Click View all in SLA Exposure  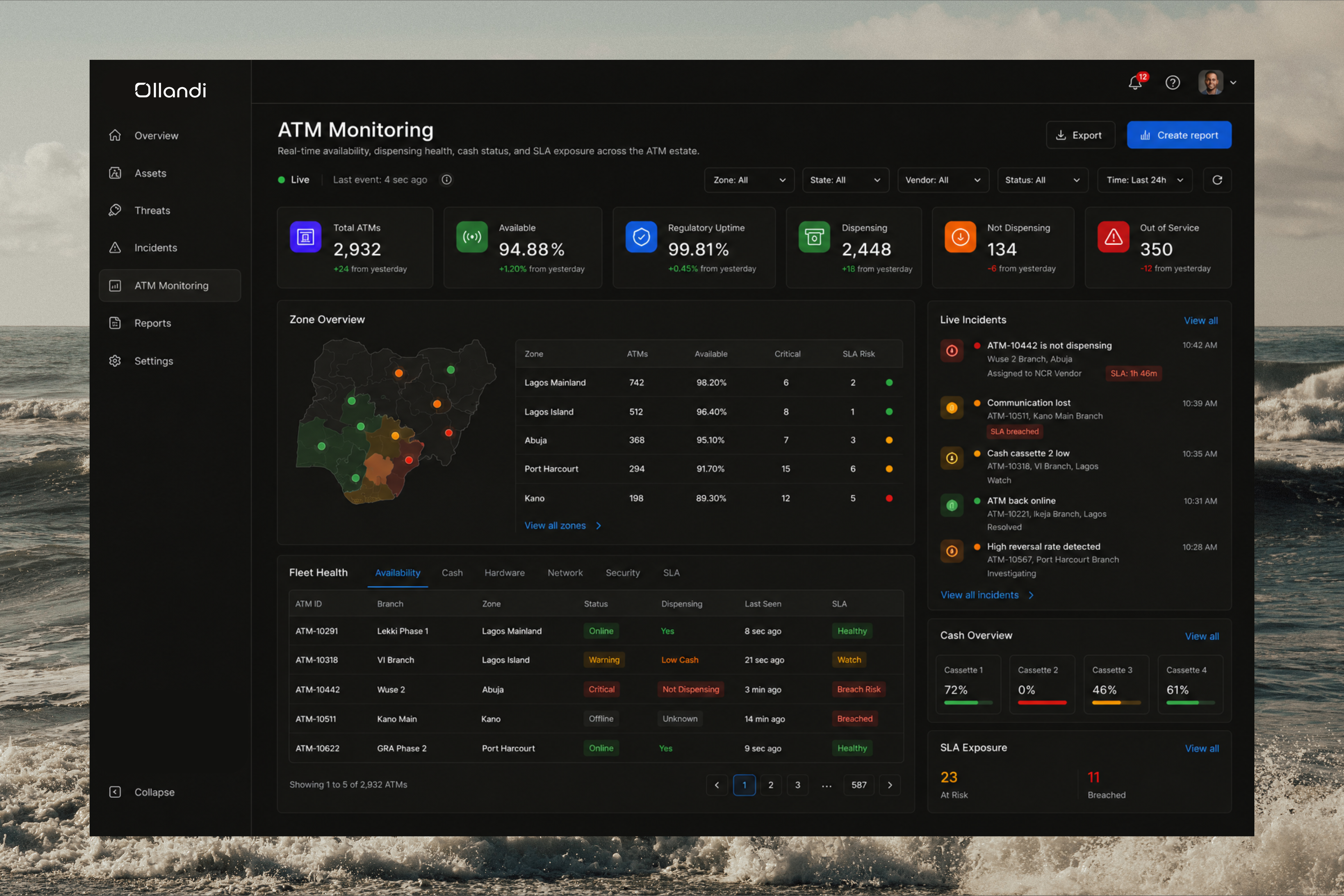[x=1202, y=748]
